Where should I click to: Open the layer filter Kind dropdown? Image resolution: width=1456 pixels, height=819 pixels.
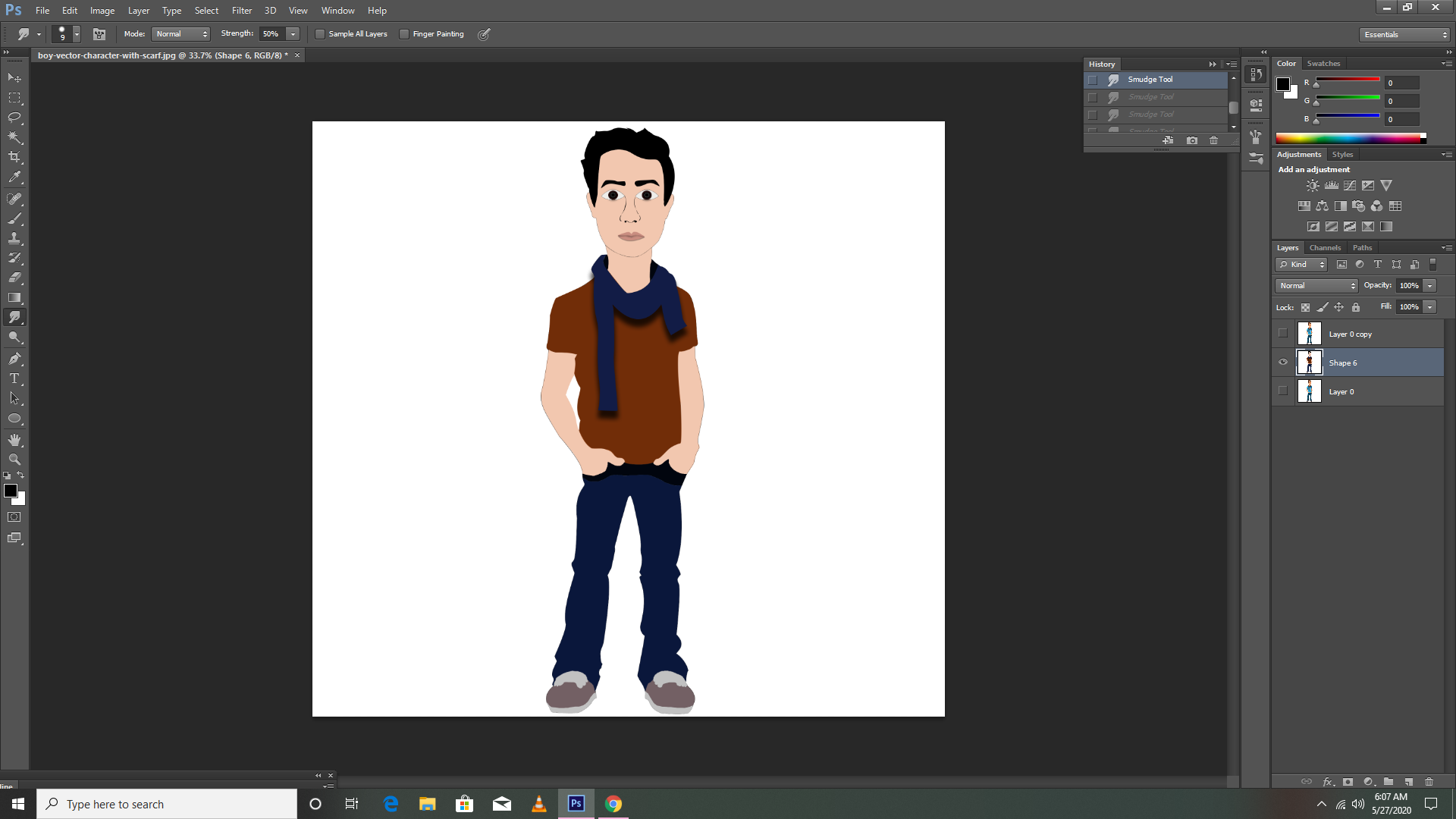click(x=1301, y=265)
